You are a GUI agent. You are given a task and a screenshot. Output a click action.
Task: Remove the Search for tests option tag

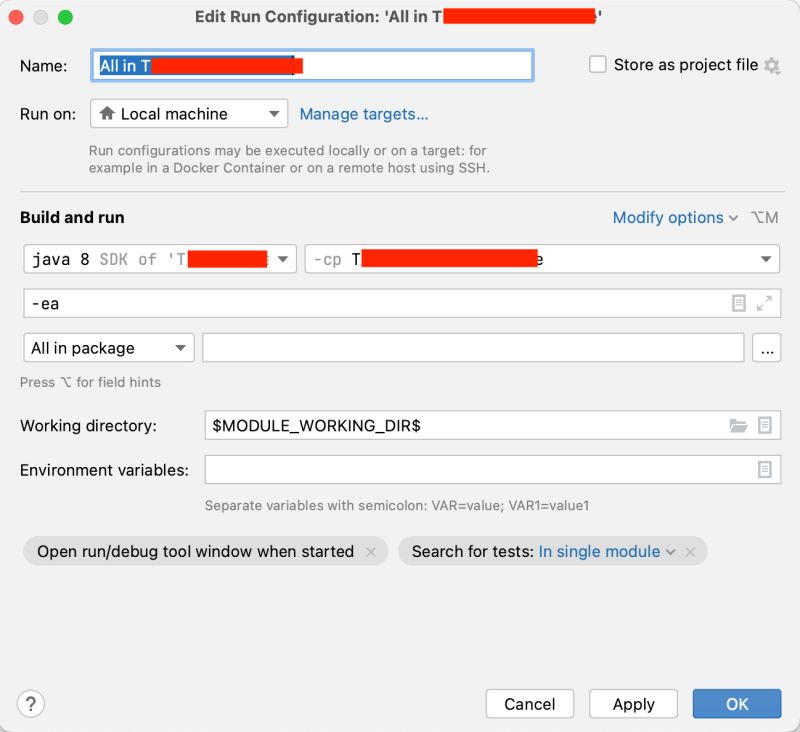pos(691,551)
